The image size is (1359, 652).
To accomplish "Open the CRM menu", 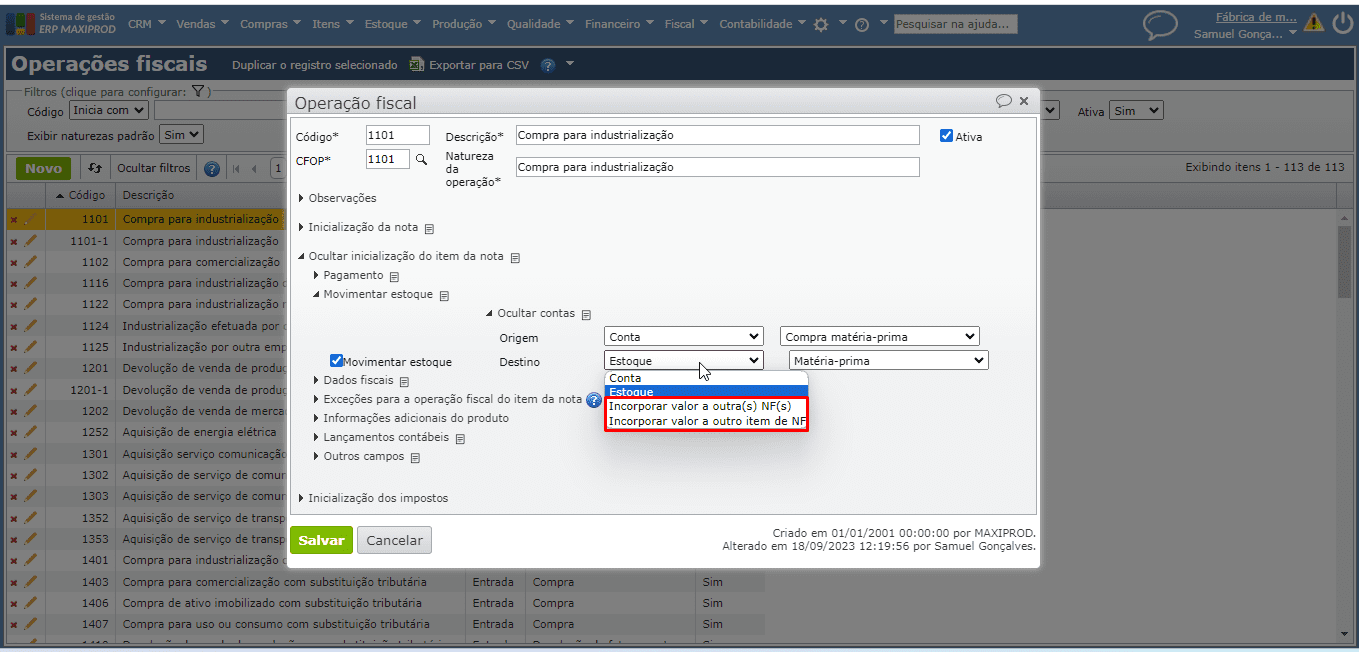I will pyautogui.click(x=145, y=24).
